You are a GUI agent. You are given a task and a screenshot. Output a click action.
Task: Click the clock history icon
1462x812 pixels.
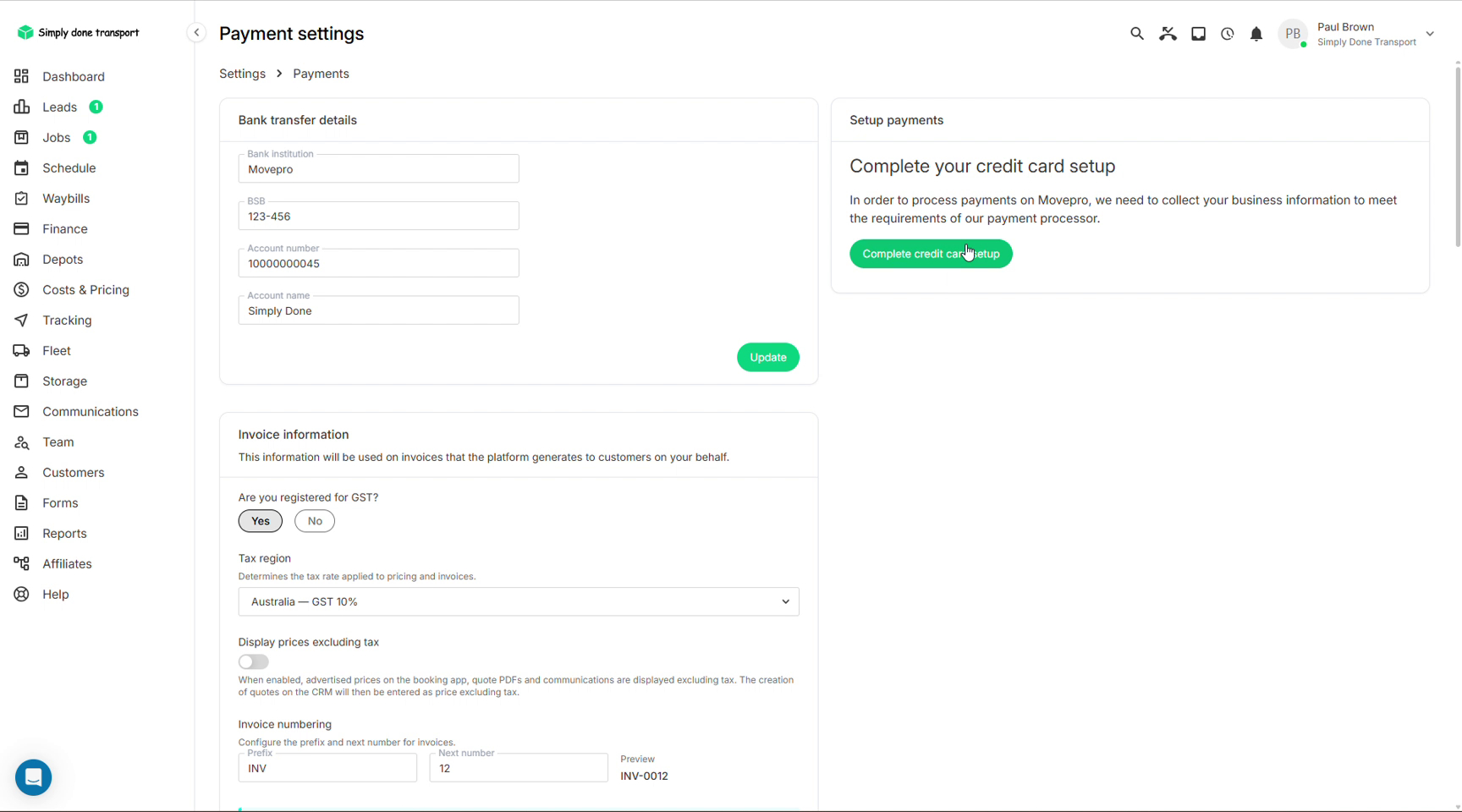click(x=1228, y=34)
